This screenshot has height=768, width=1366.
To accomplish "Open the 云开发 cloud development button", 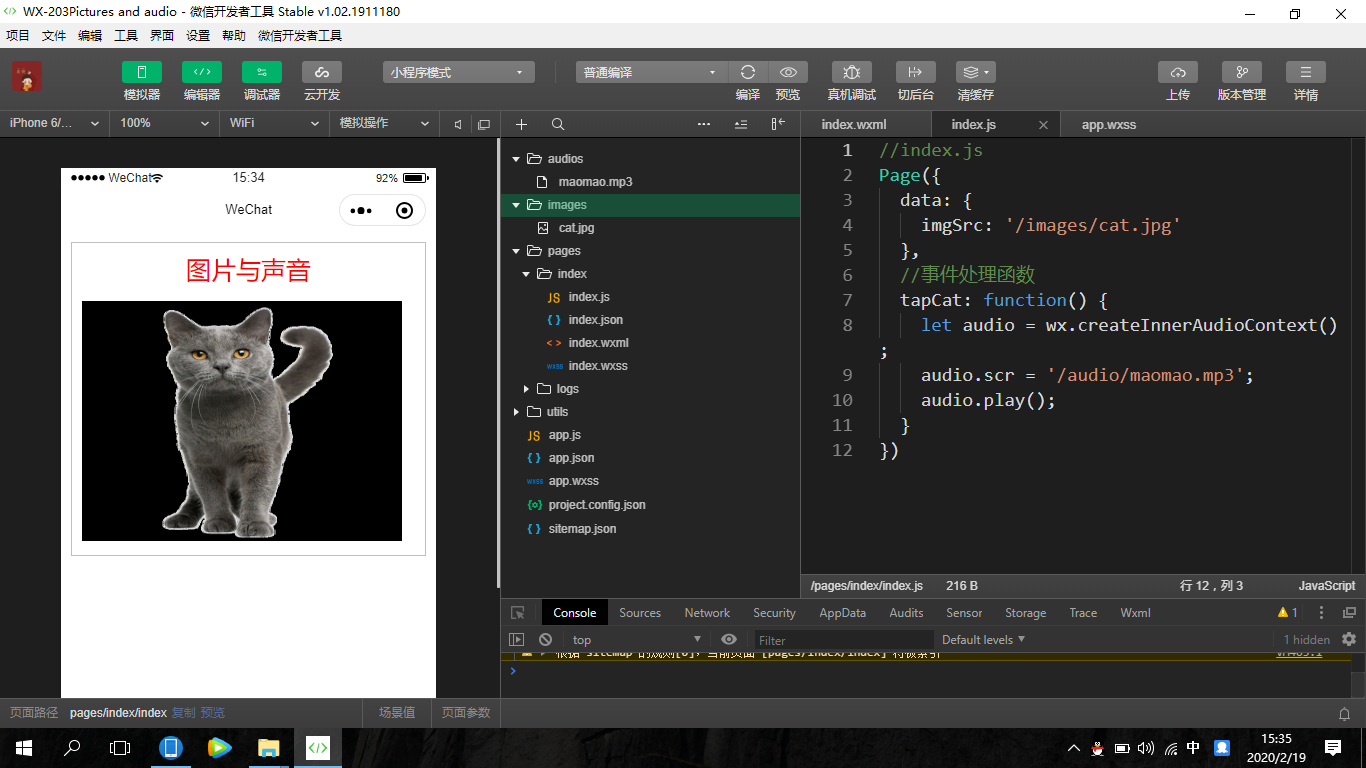I will tap(322, 72).
